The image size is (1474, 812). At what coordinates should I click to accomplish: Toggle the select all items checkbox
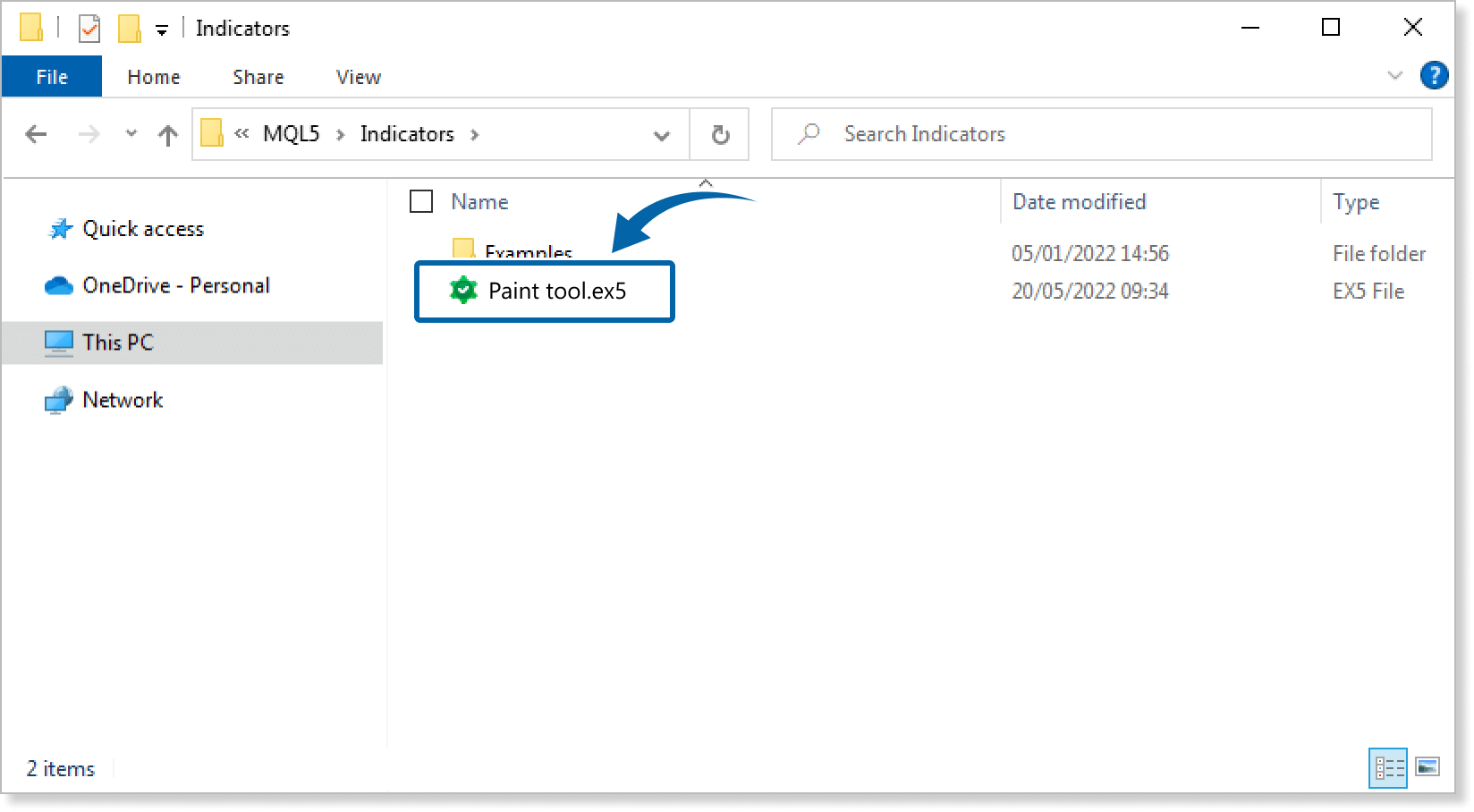(421, 202)
